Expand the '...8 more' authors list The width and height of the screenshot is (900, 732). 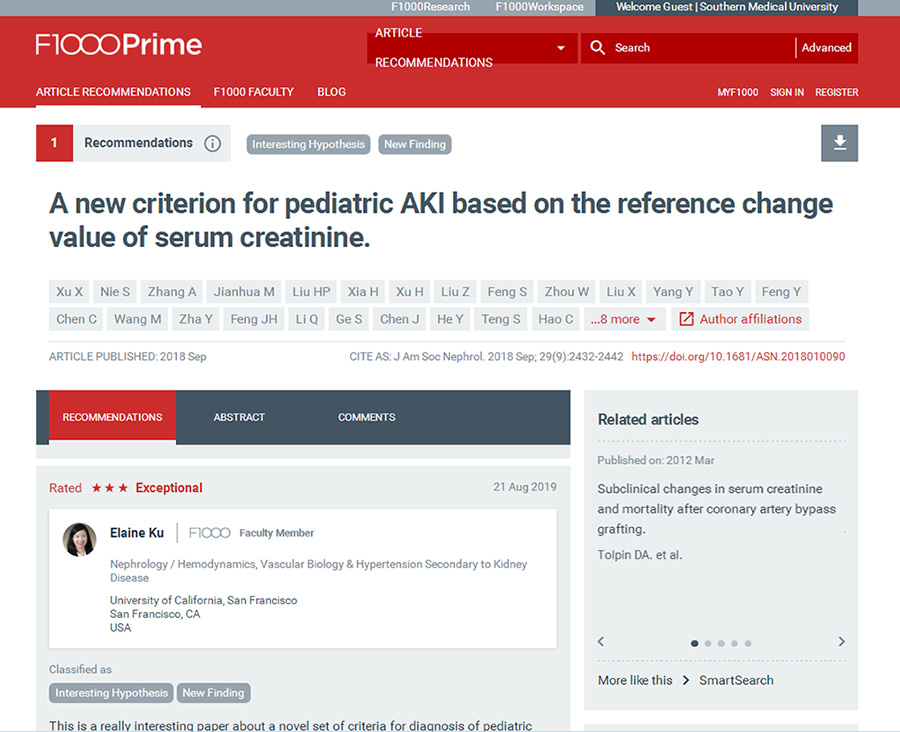coord(623,319)
